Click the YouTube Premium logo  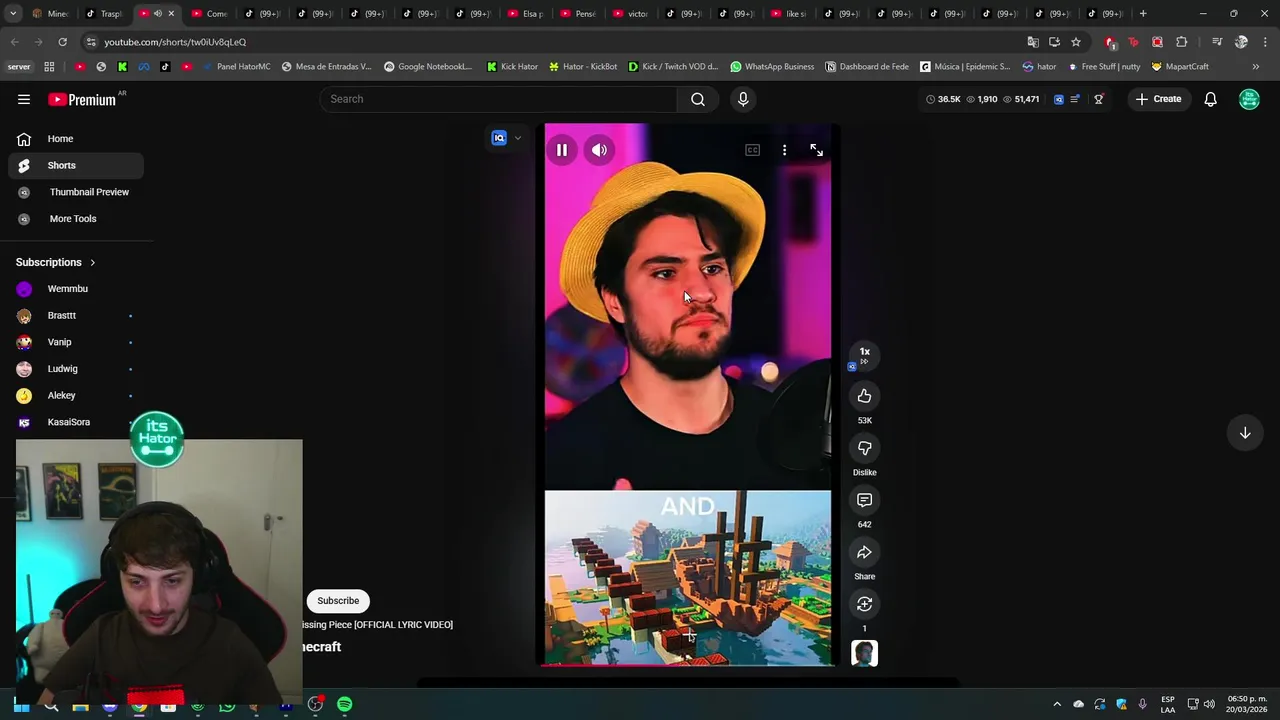82,99
